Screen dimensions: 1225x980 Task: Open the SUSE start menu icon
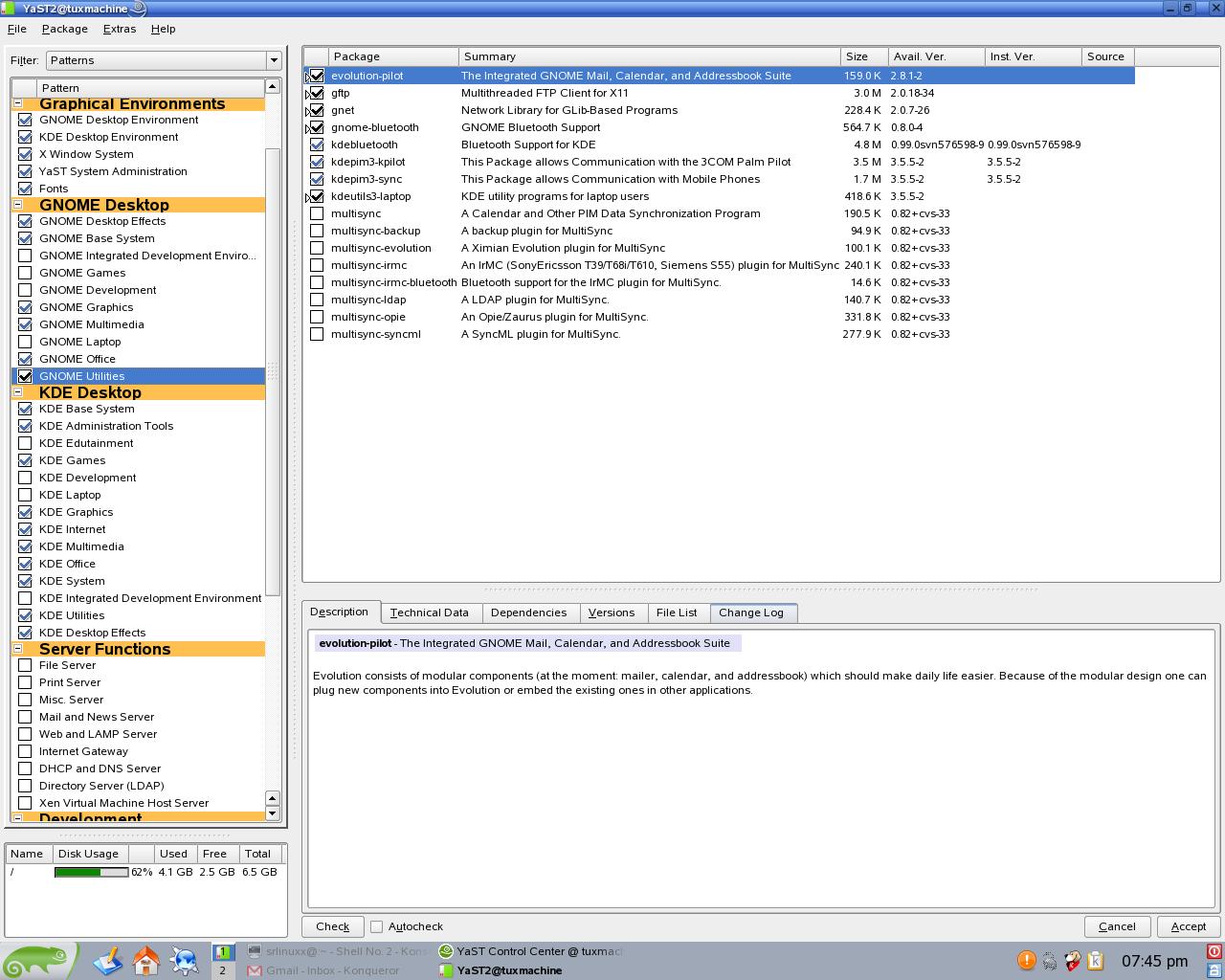point(36,961)
